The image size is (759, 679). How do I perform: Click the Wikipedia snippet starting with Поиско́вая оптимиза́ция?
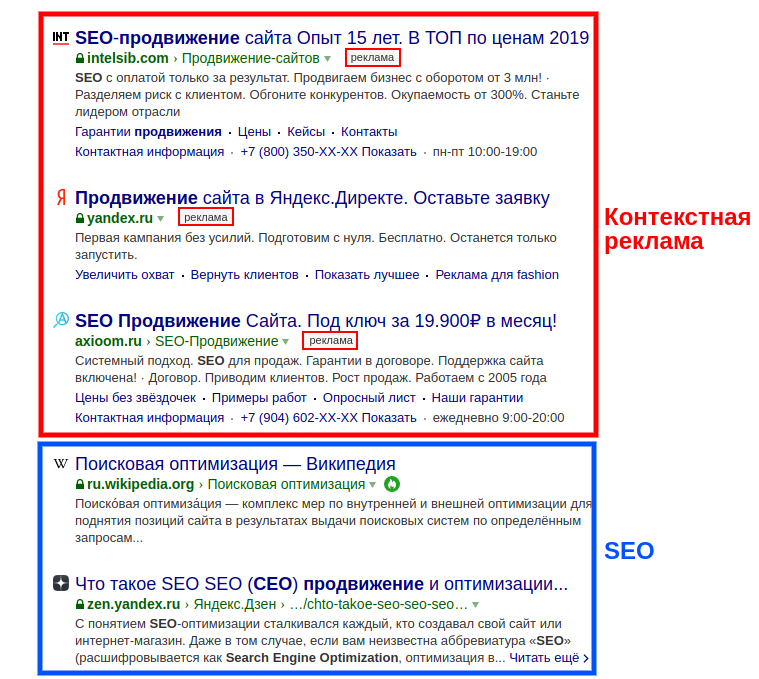[x=334, y=521]
